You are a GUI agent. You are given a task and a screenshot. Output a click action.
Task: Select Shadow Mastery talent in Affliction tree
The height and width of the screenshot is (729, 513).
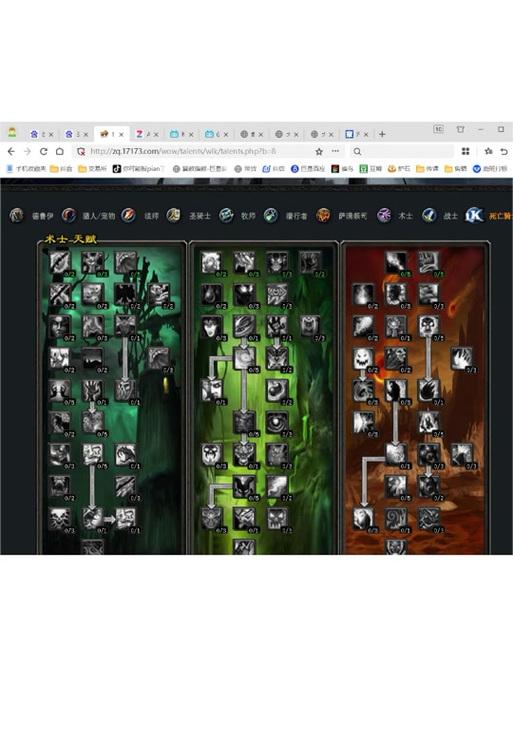click(93, 423)
